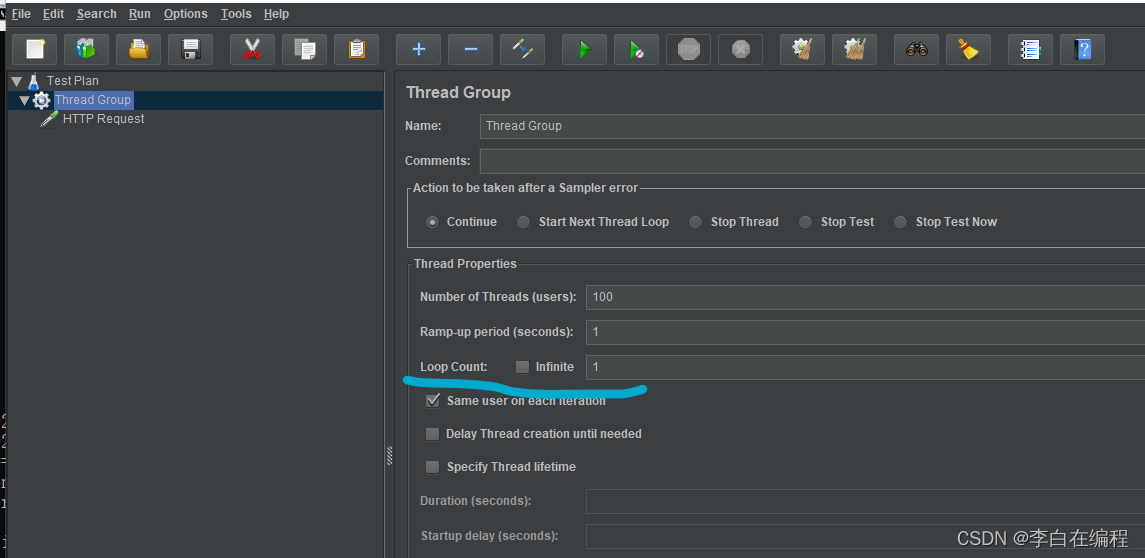Viewport: 1145px width, 558px height.
Task: Click the Paste clipboard icon
Action: pyautogui.click(x=356, y=50)
